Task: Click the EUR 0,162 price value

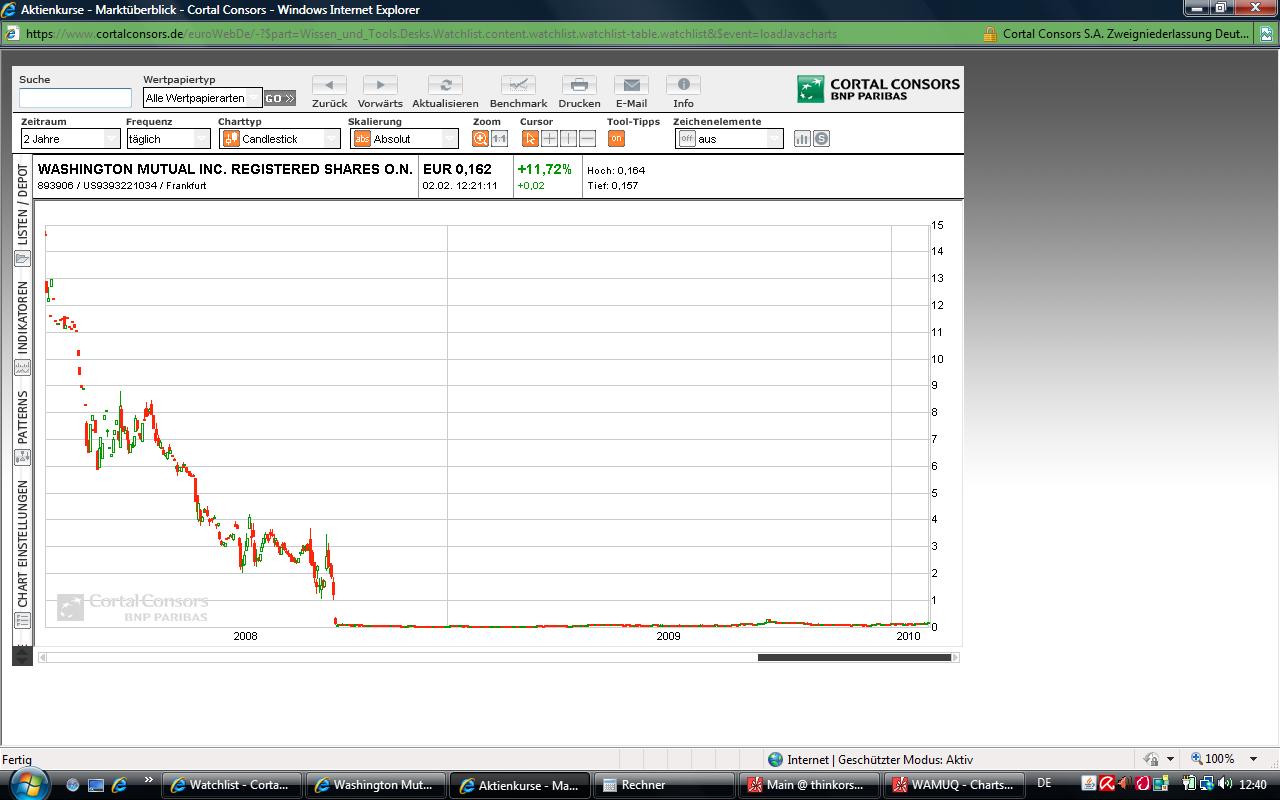Action: pyautogui.click(x=457, y=169)
